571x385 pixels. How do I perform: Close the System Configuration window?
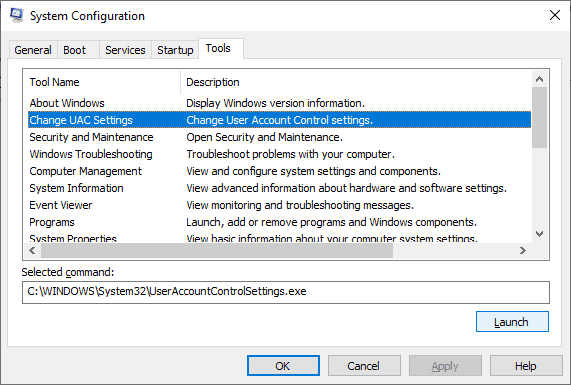pyautogui.click(x=555, y=15)
